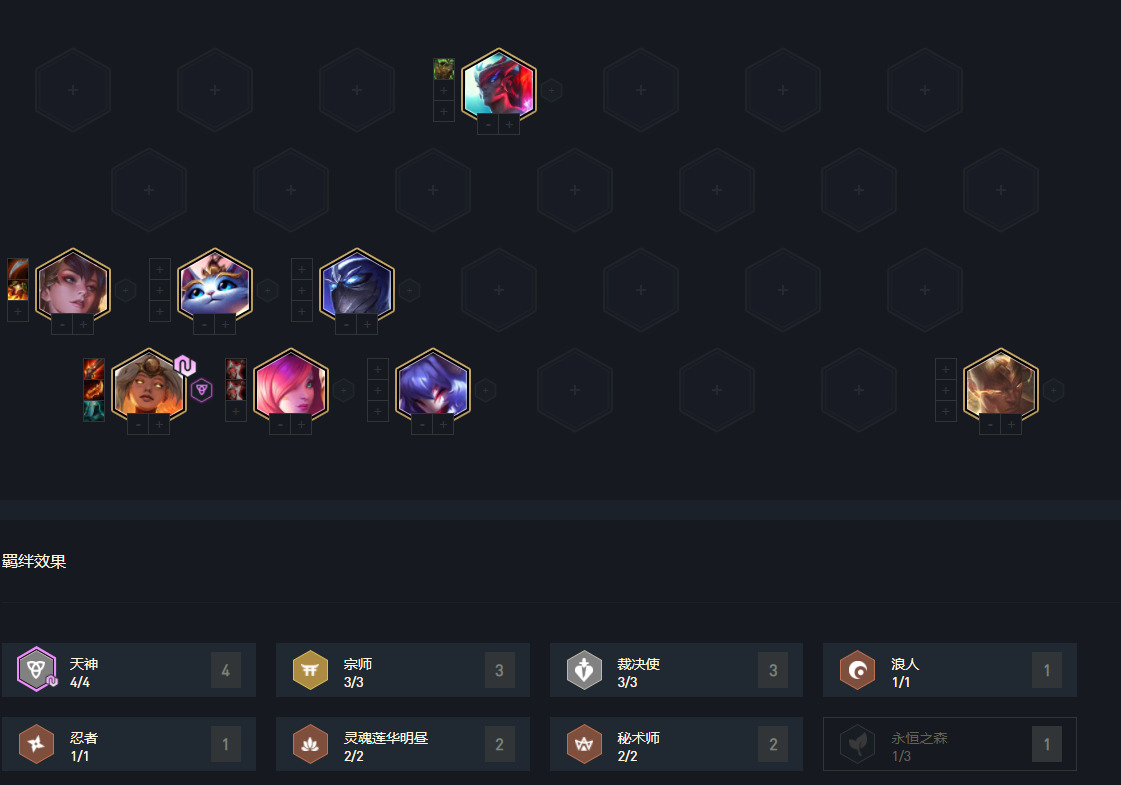Click the pink-haired champion portrait
The image size is (1121, 785).
click(290, 385)
